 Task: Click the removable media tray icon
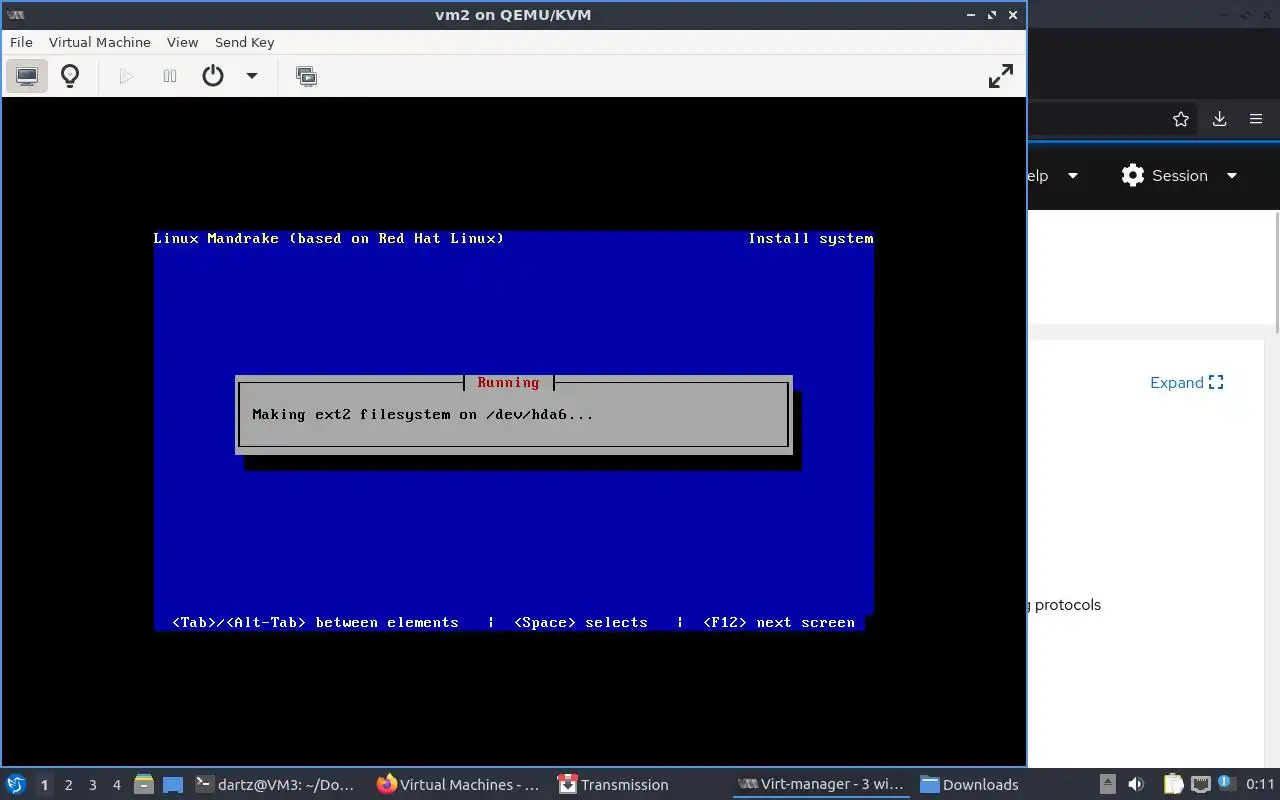1108,785
